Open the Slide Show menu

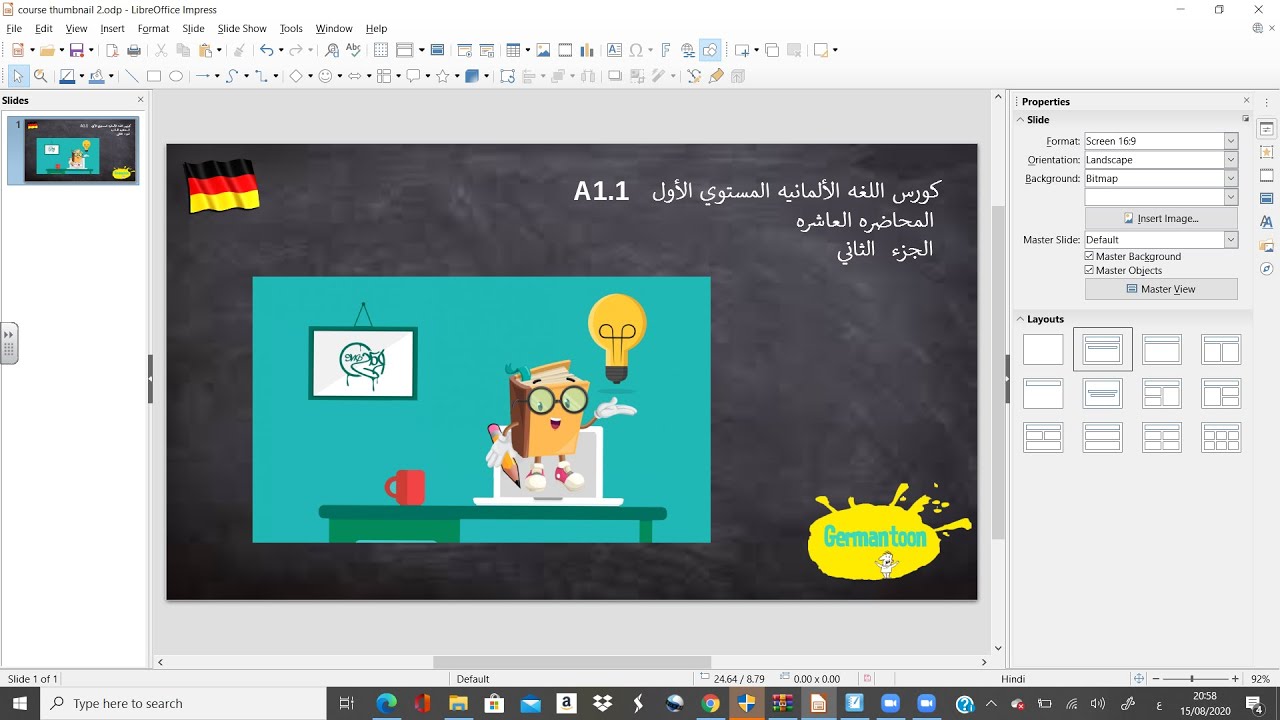coord(242,29)
